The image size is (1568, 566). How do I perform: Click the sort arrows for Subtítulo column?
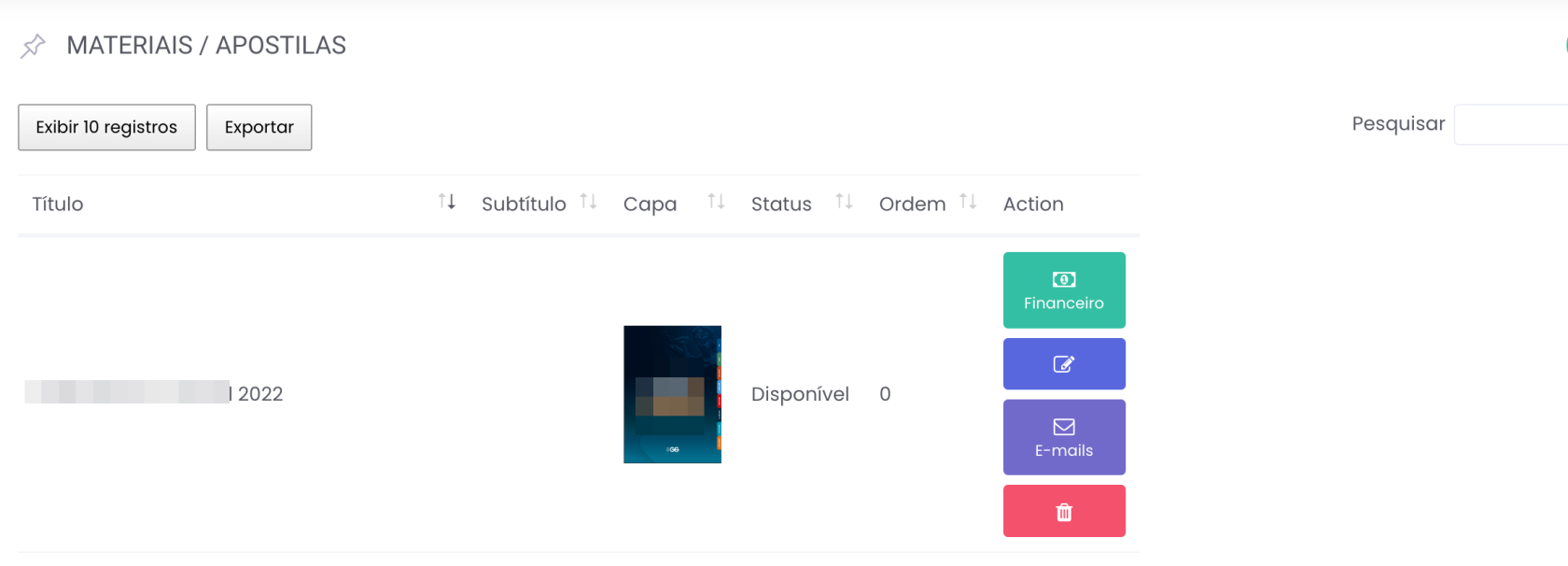[x=588, y=202]
